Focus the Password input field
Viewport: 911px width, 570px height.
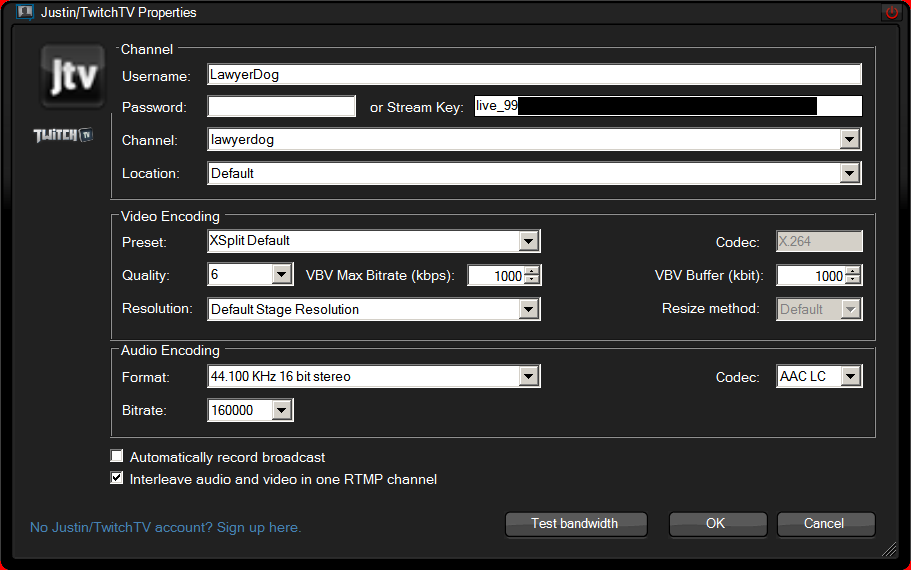point(282,107)
